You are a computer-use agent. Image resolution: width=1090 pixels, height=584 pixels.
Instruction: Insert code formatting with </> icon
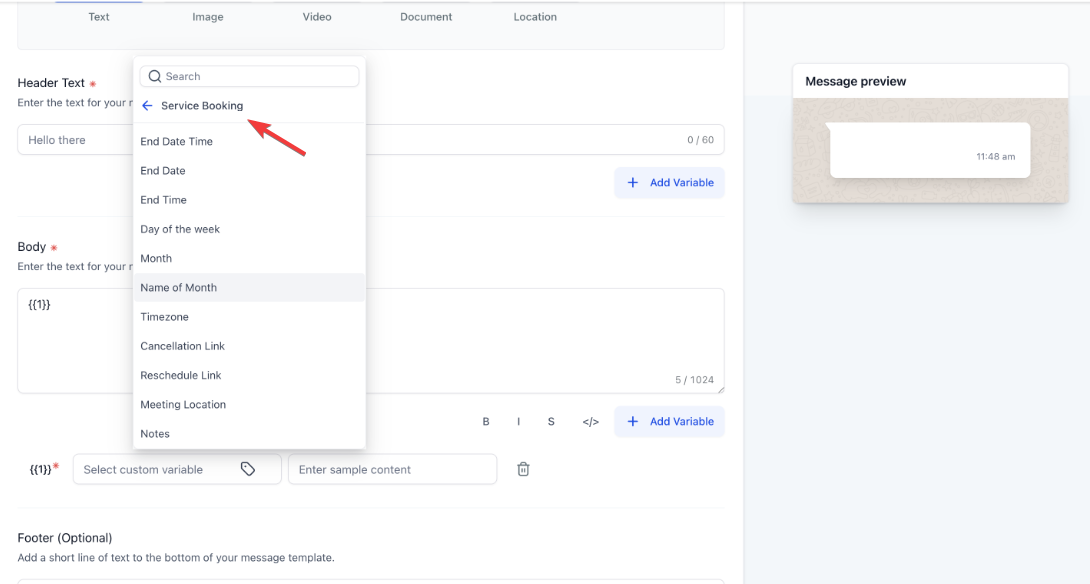(590, 422)
